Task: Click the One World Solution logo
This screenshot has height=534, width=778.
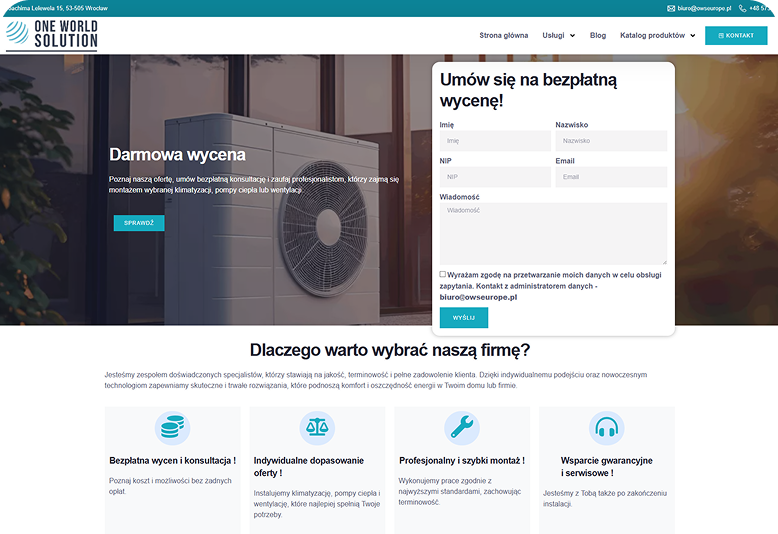Action: click(52, 34)
